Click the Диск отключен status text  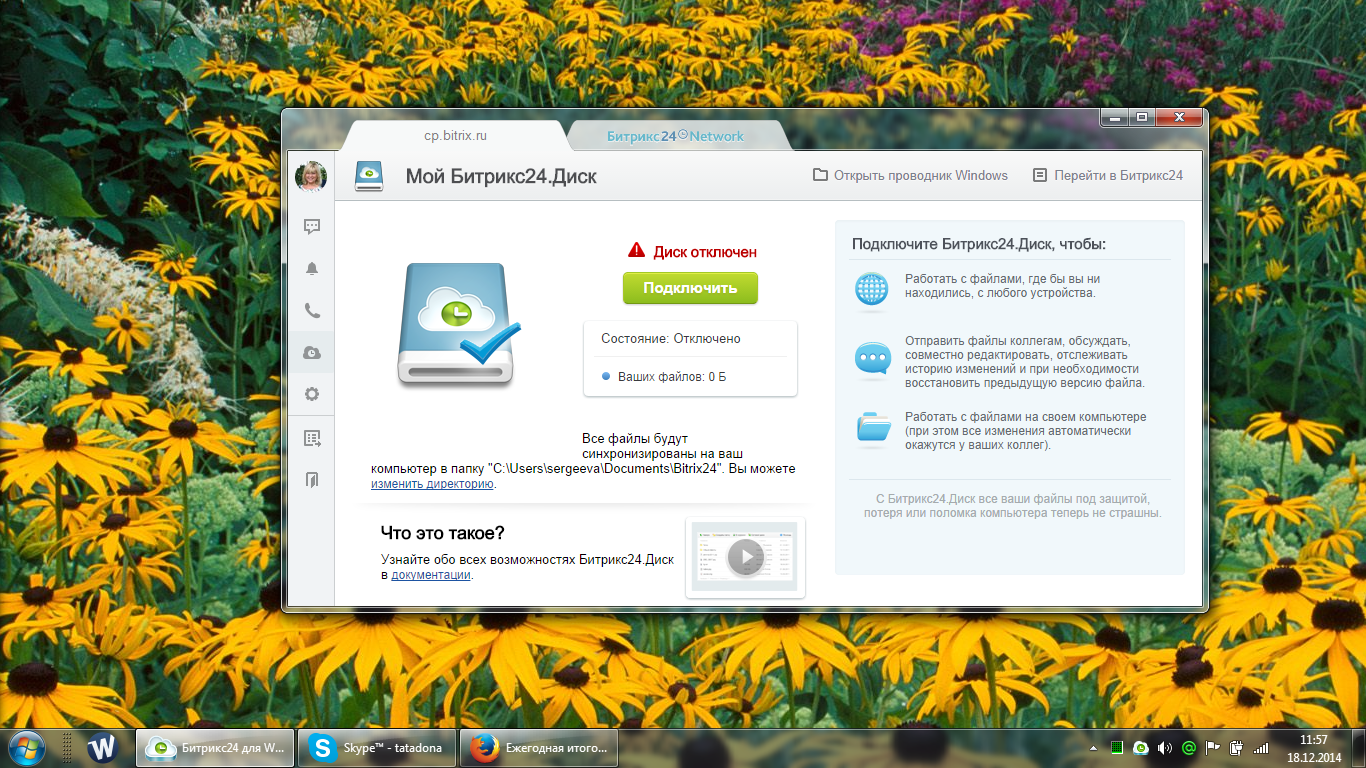point(705,252)
